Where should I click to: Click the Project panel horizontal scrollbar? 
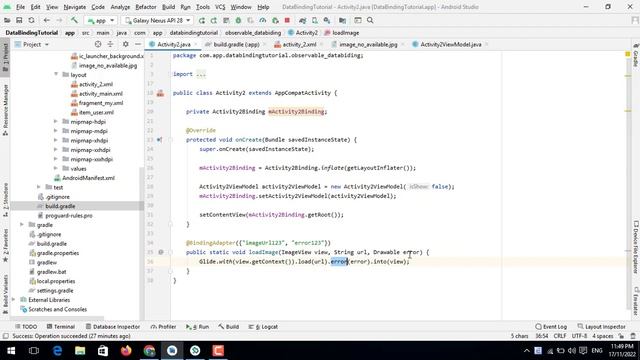coord(57,318)
